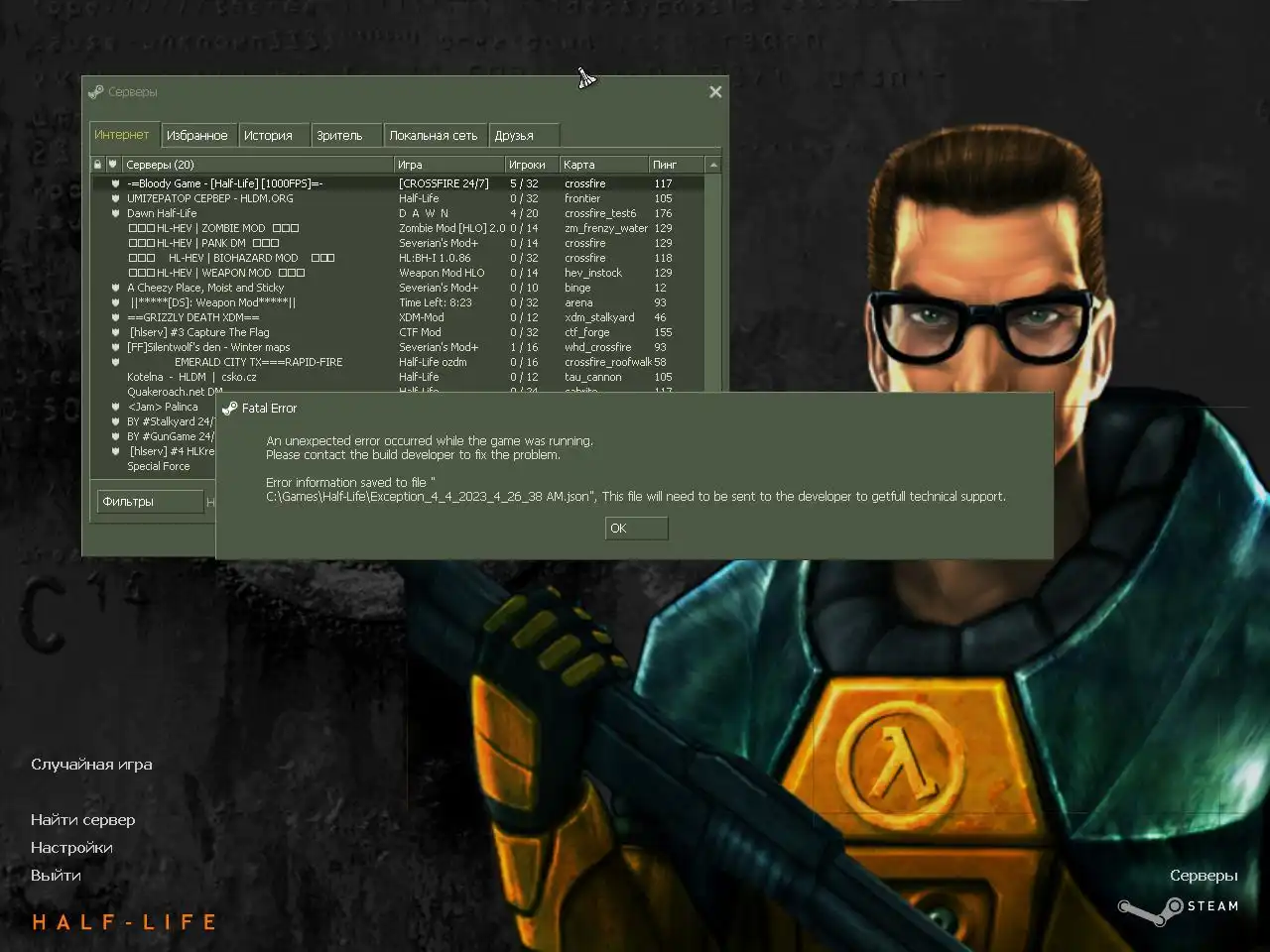Viewport: 1270px width, 952px height.
Task: Open Настройки from main menu
Action: click(x=71, y=848)
